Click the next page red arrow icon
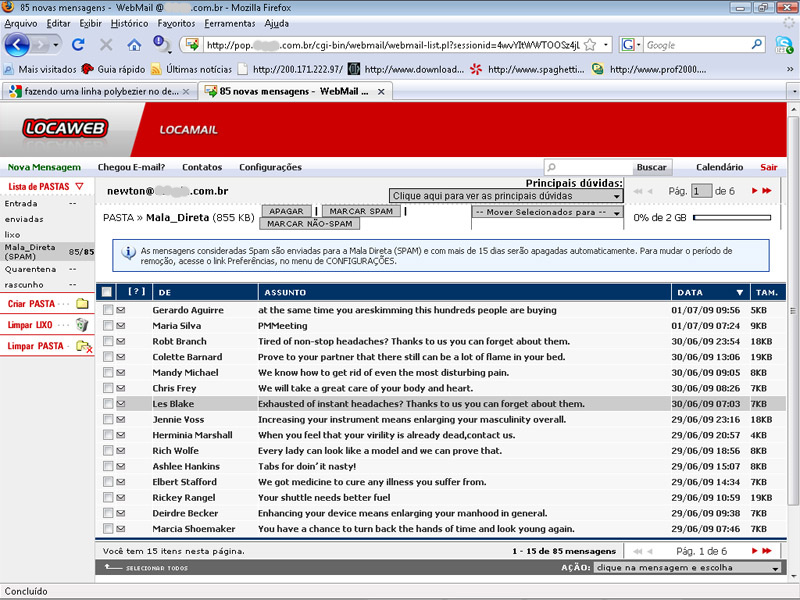Screen dimensions: 800x600 (755, 190)
